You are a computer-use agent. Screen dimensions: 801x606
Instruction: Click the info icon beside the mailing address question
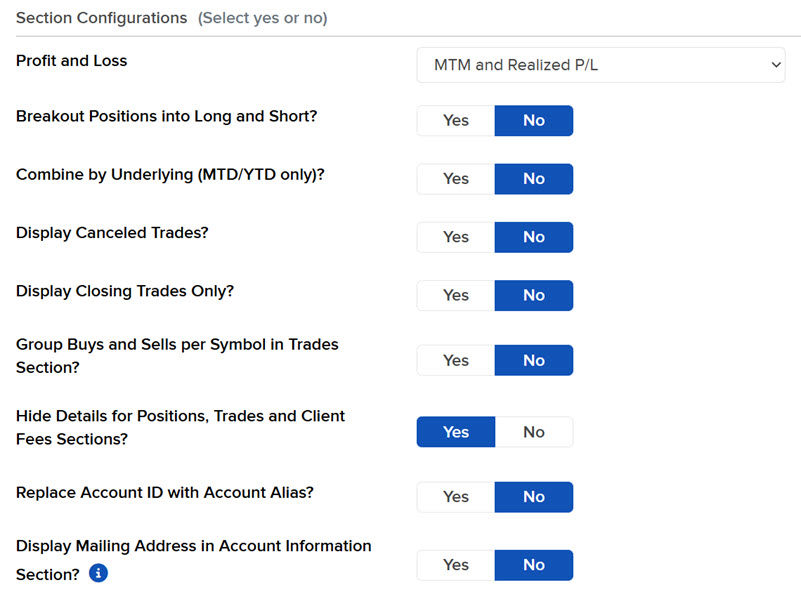click(x=97, y=573)
